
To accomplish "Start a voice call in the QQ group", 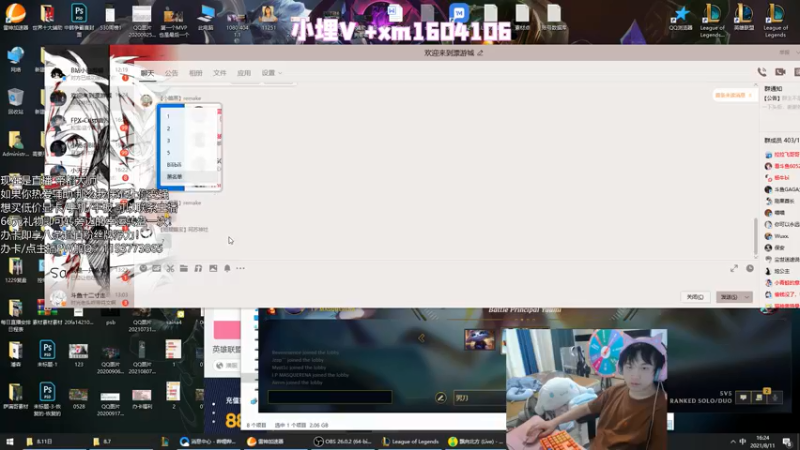I will (x=762, y=72).
